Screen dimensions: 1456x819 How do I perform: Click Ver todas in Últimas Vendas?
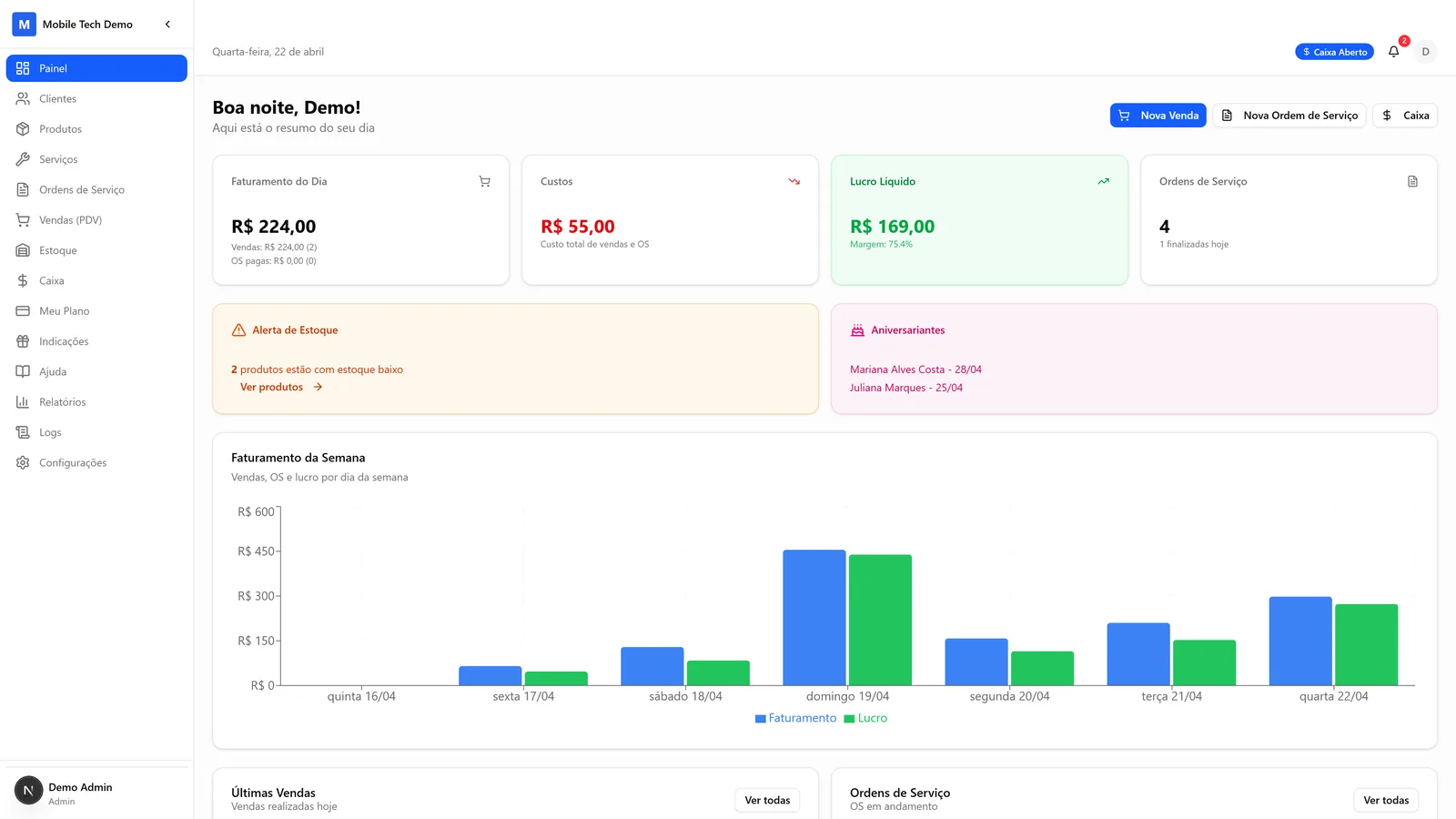(x=767, y=801)
